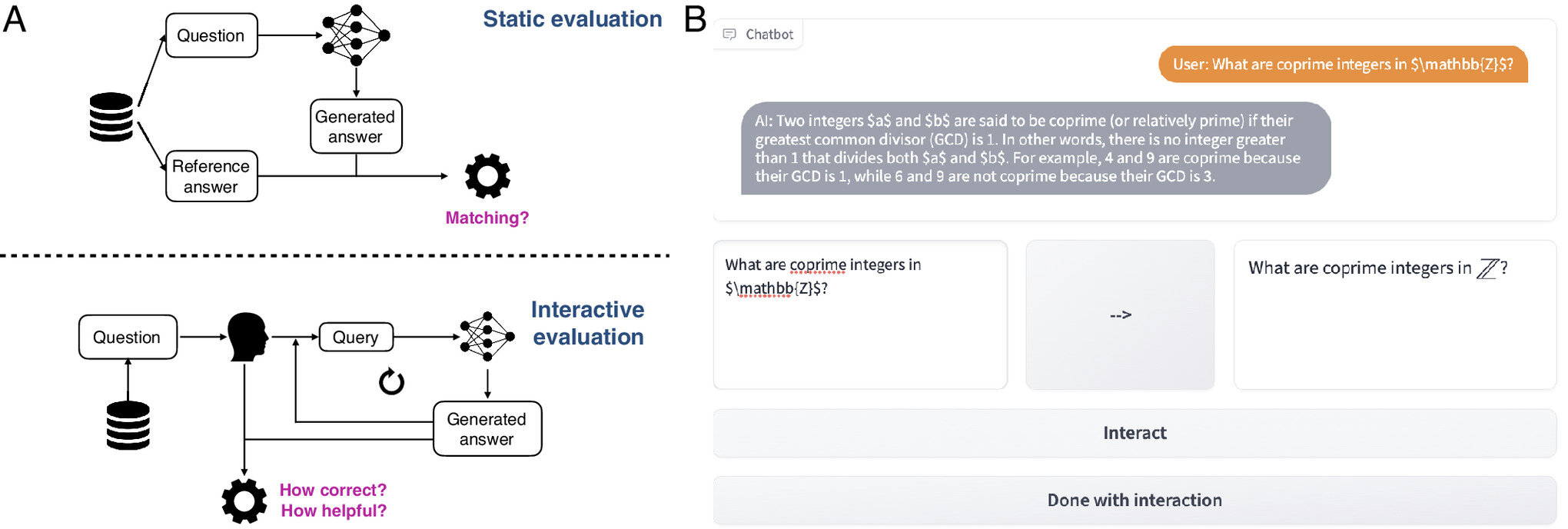Click the orange User message bubble
The image size is (1568, 529).
coord(1342,65)
